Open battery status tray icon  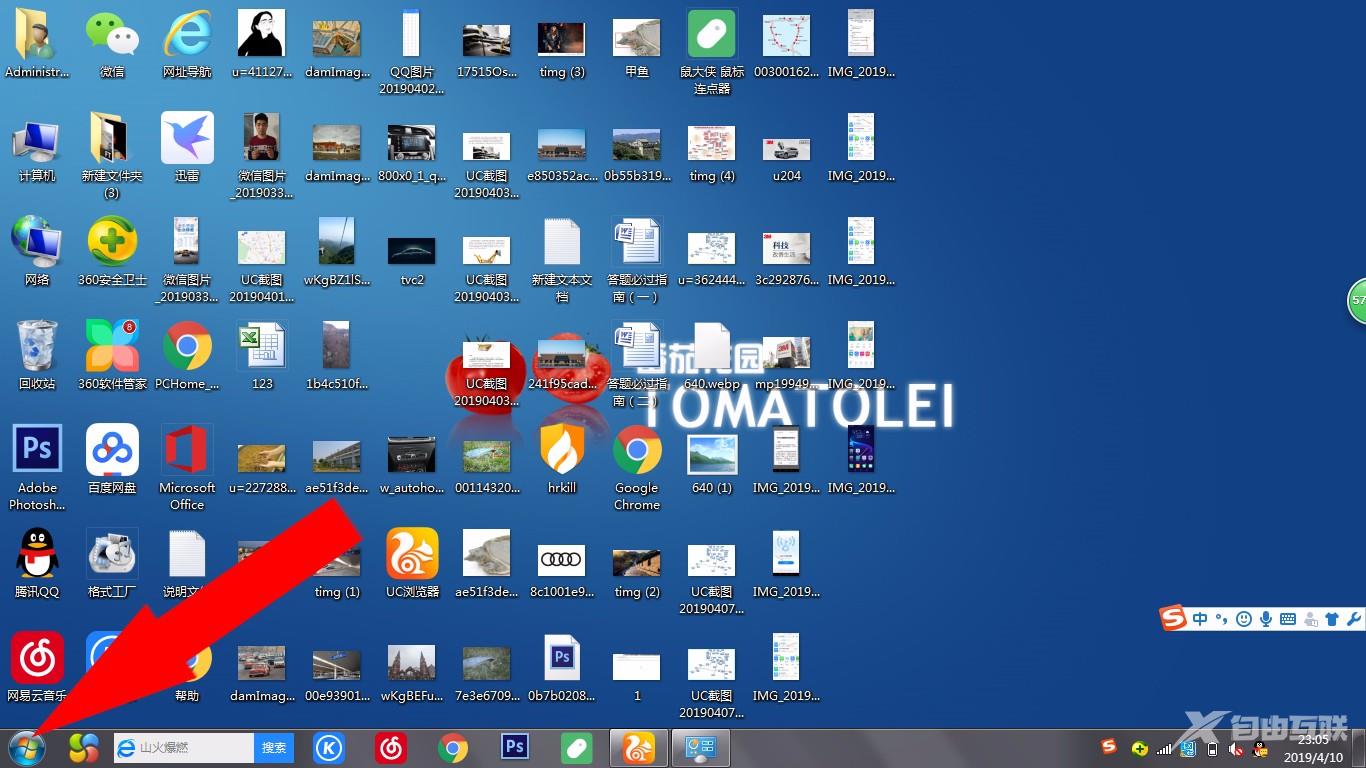click(1213, 748)
